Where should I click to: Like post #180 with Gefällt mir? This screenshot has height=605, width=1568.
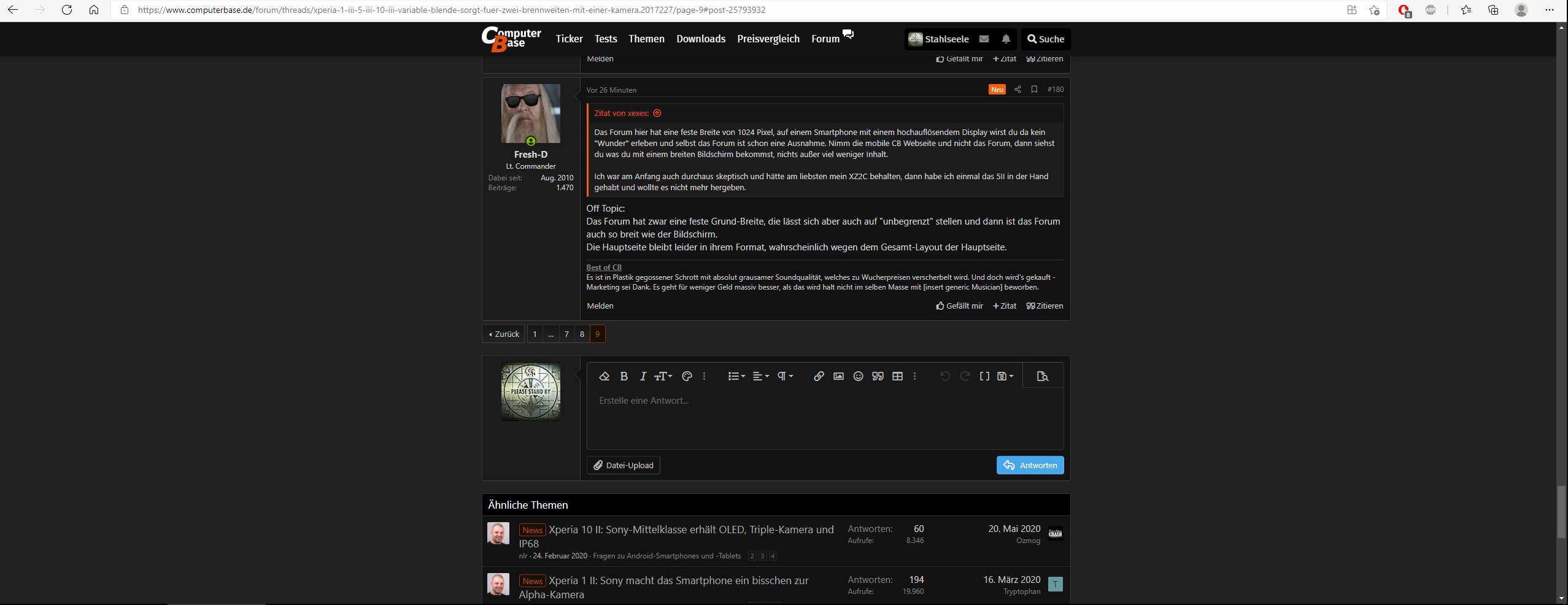click(x=959, y=306)
